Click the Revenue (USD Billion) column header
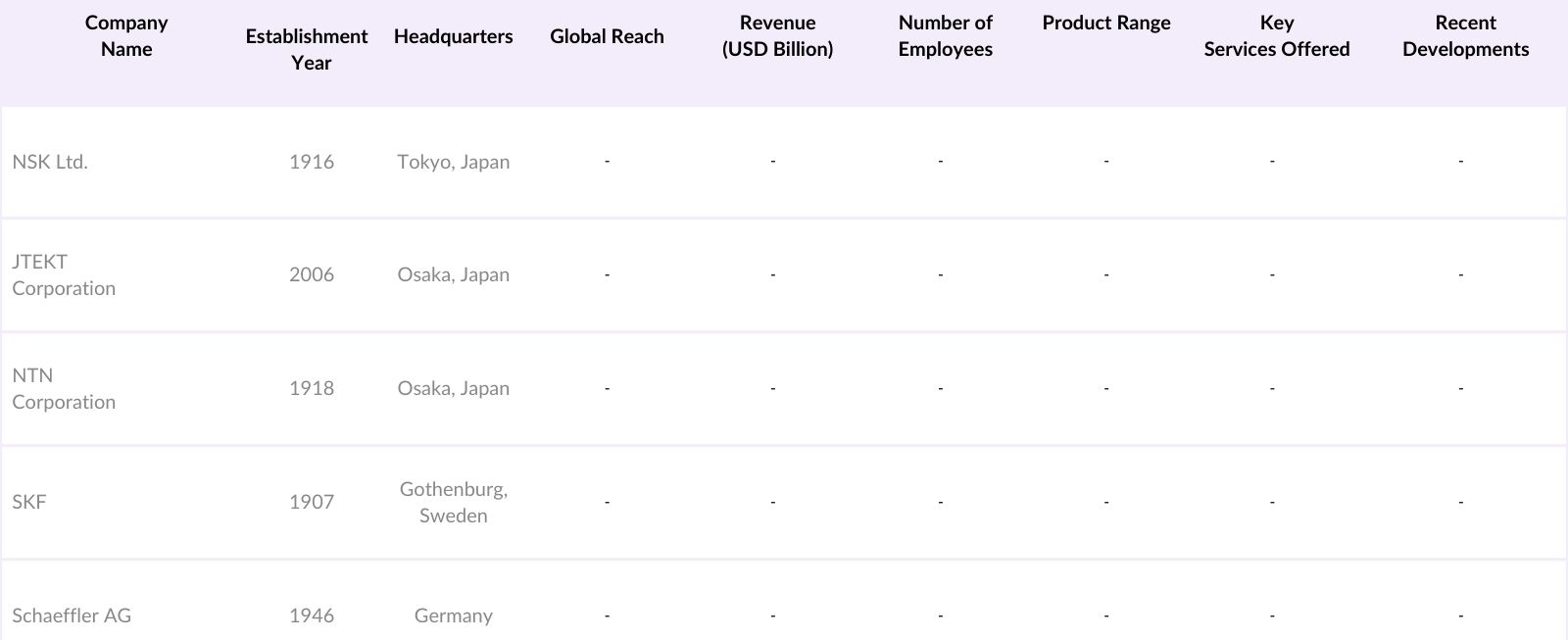This screenshot has width=1568, height=640. [x=777, y=36]
